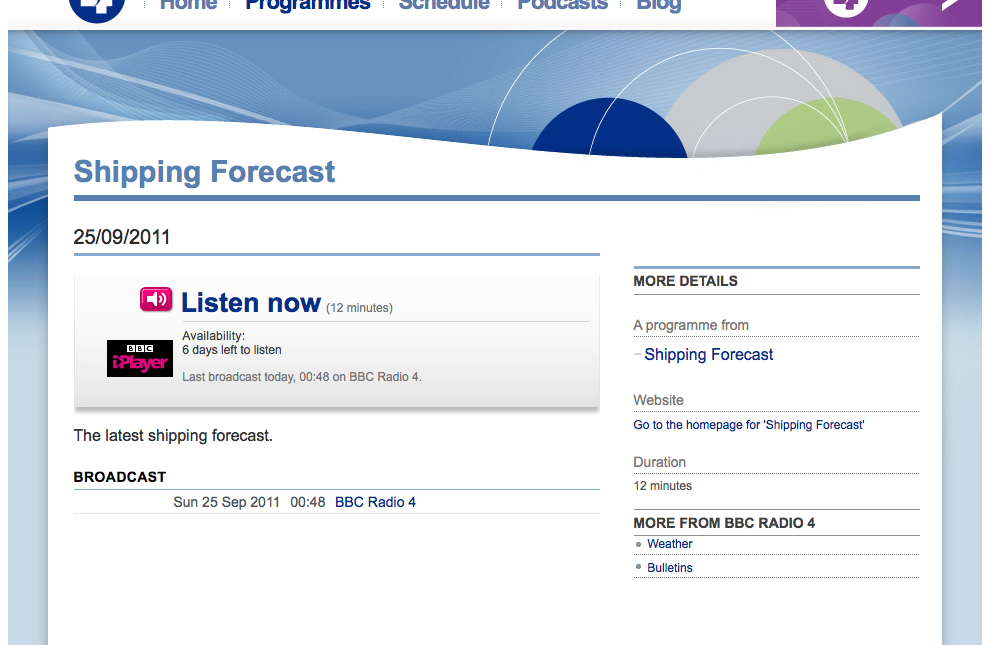Click 'The latest shipping forecast.' text
Image resolution: width=986 pixels, height=645 pixels.
coord(173,436)
